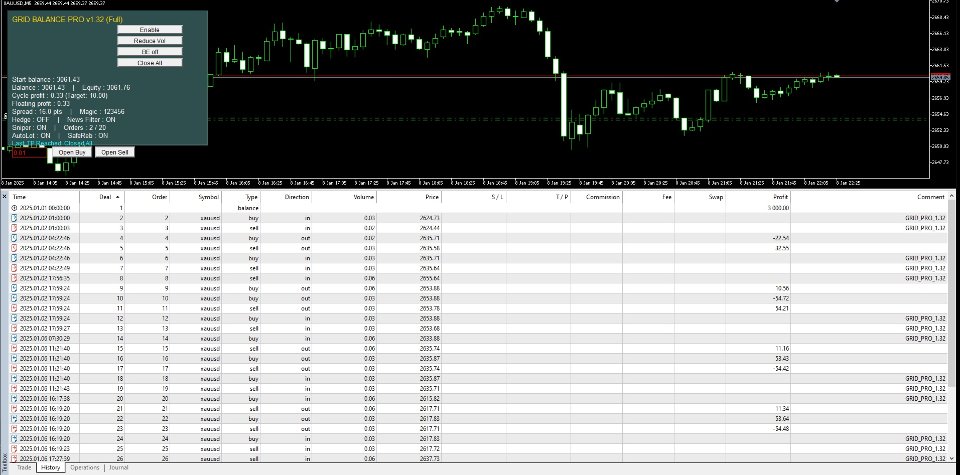Image resolution: width=960 pixels, height=475 pixels.
Task: Click the Enable button in Grid Balance panel
Action: (149, 29)
